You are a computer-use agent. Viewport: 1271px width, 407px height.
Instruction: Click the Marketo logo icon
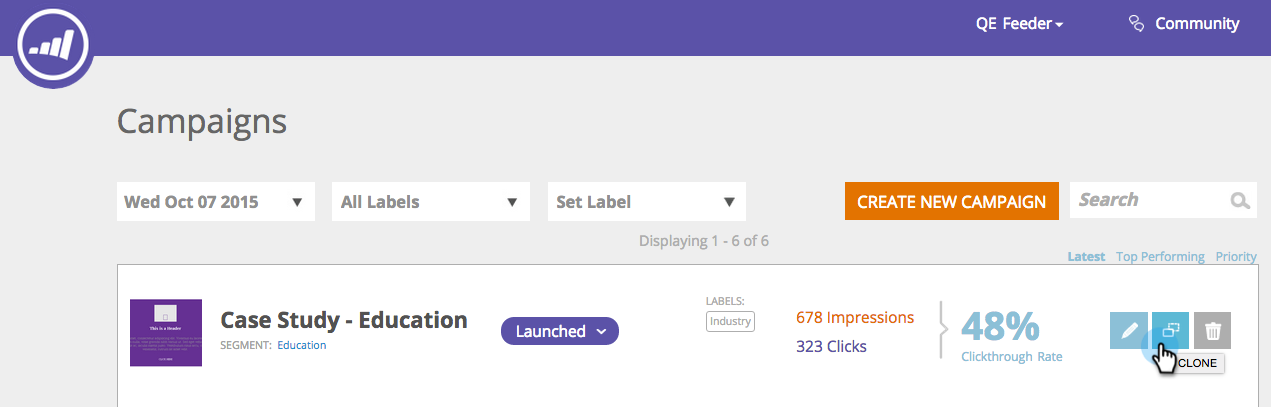click(54, 45)
